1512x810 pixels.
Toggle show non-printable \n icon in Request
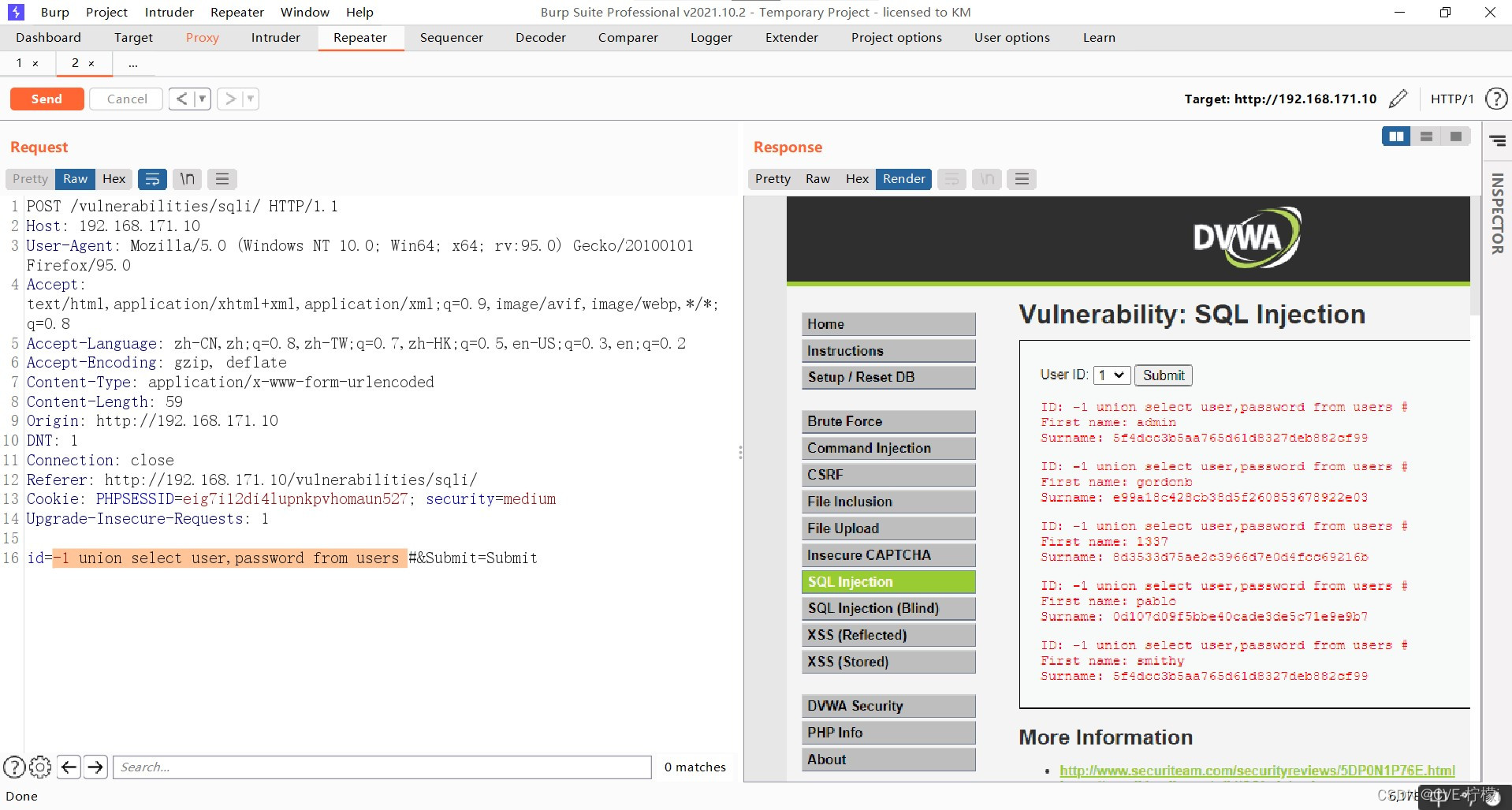tap(188, 179)
